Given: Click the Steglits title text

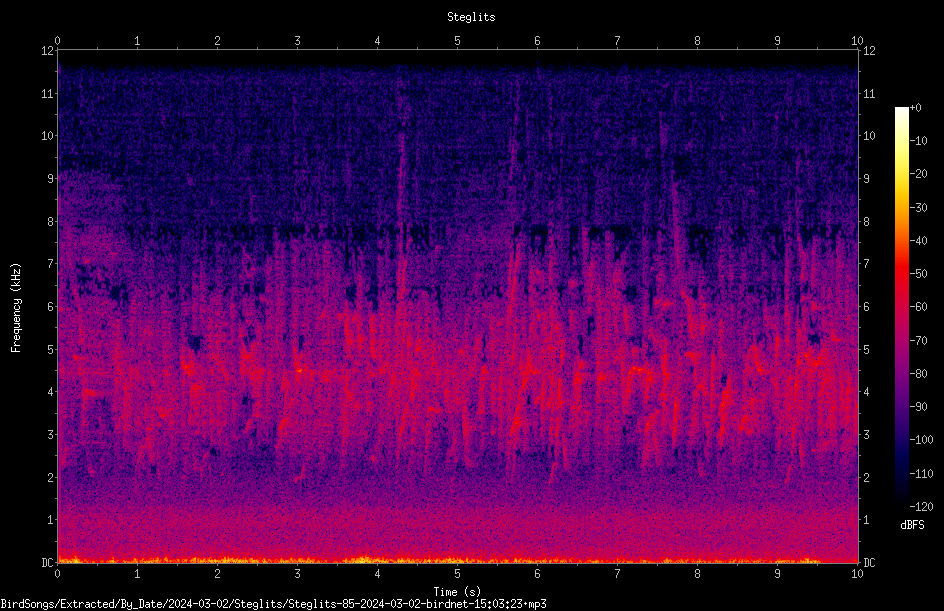Looking at the screenshot, I should coord(471,17).
